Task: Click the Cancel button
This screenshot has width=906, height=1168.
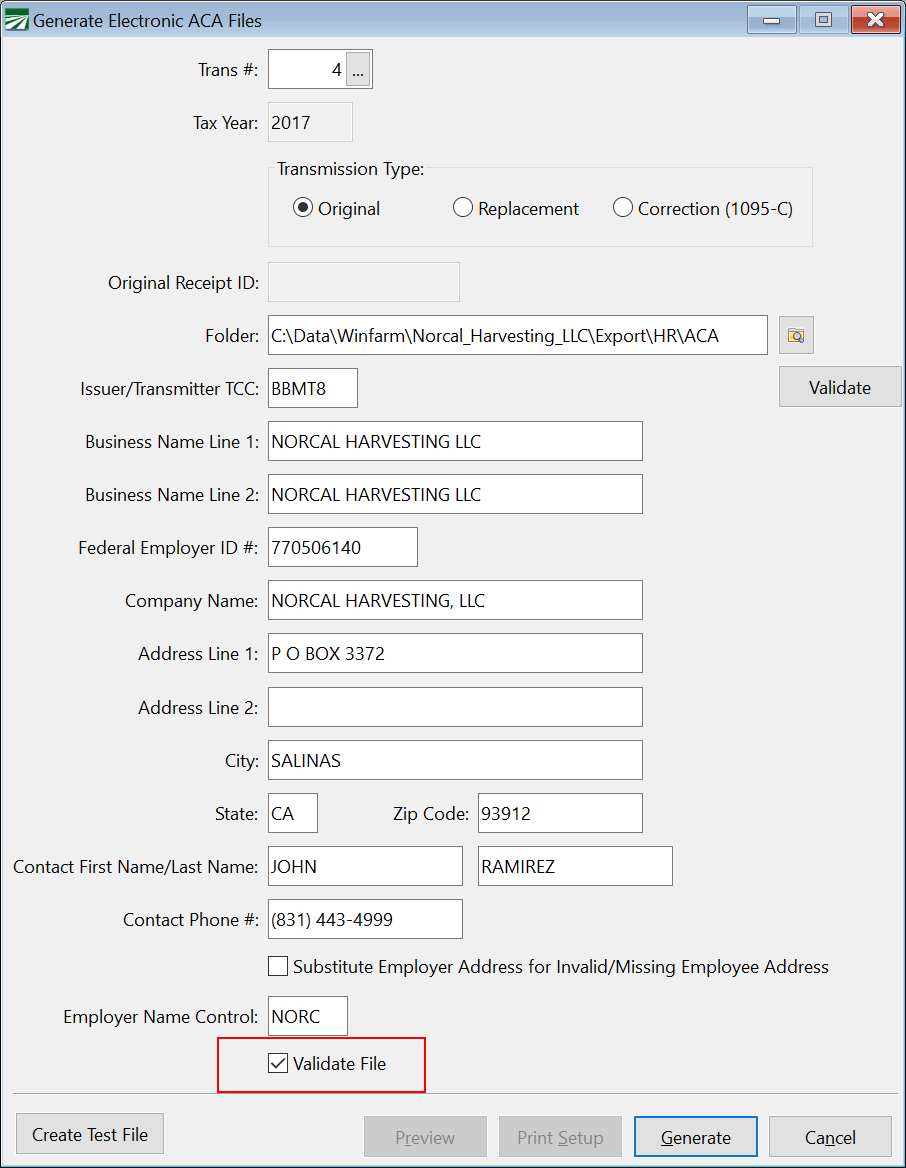Action: (x=830, y=1137)
